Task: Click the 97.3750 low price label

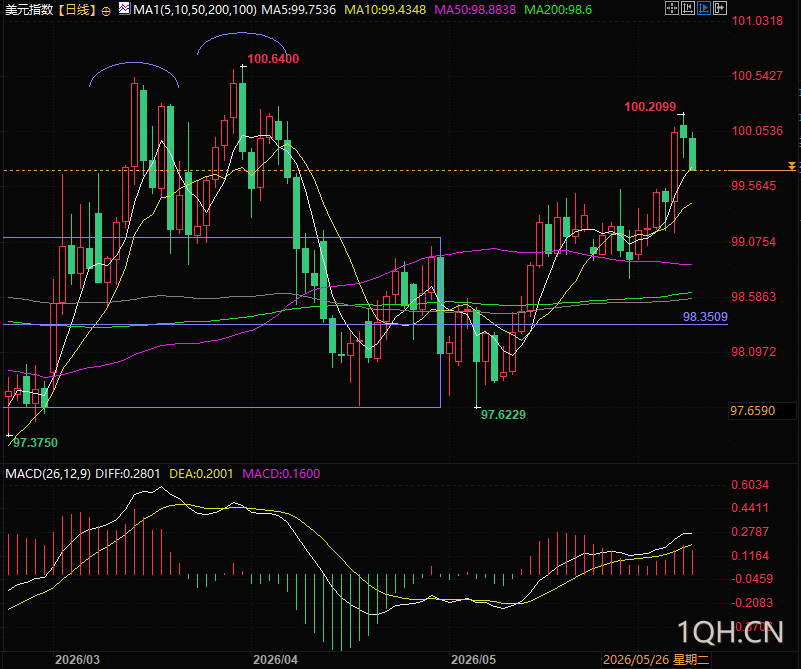Action: pyautogui.click(x=35, y=443)
